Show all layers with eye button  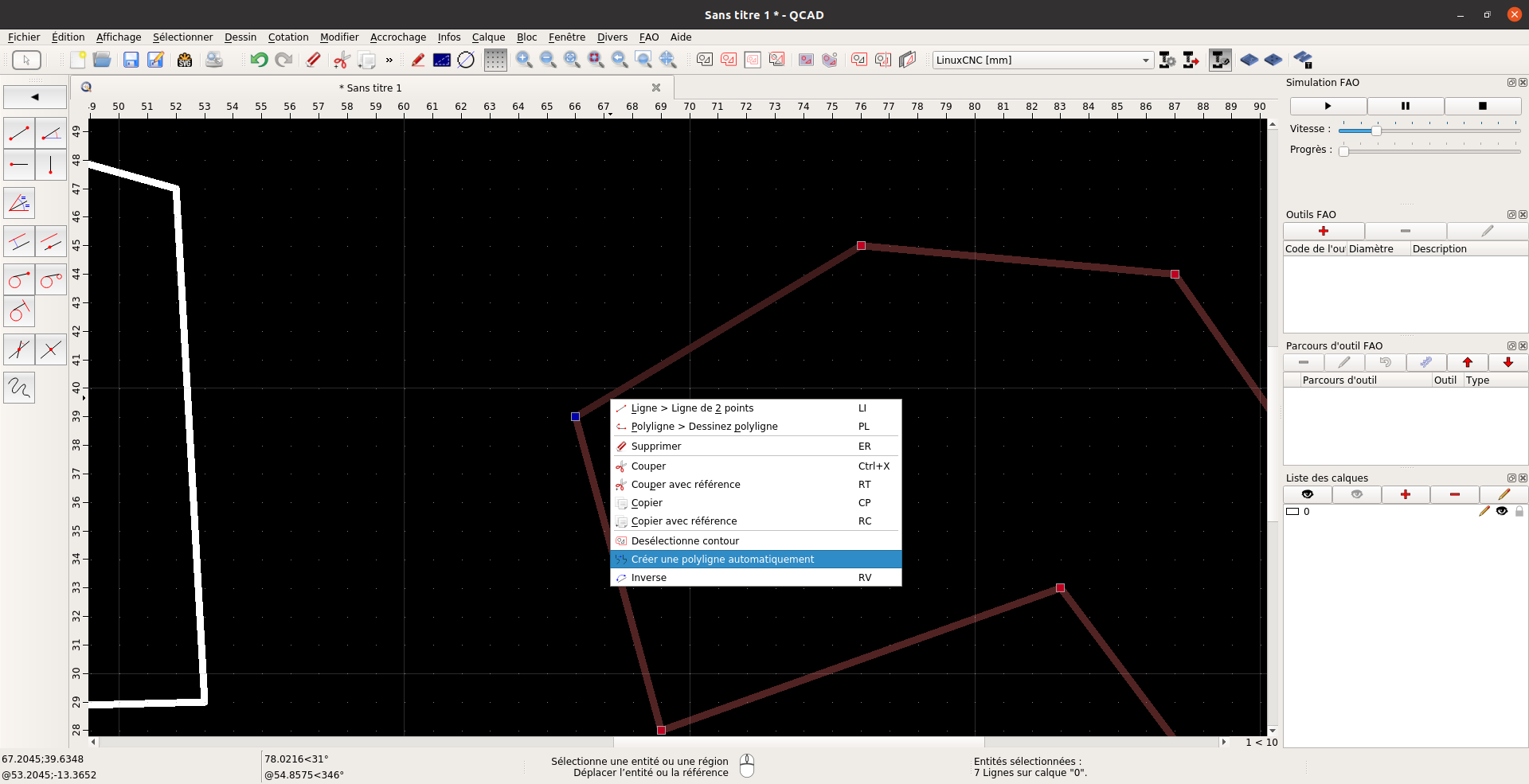click(1308, 494)
